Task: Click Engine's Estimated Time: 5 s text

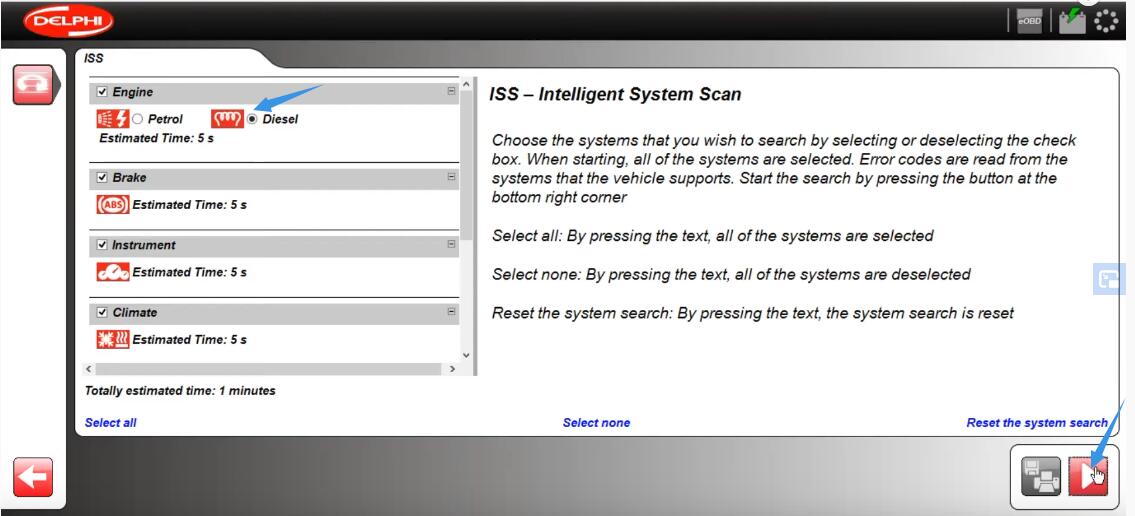Action: tap(156, 138)
